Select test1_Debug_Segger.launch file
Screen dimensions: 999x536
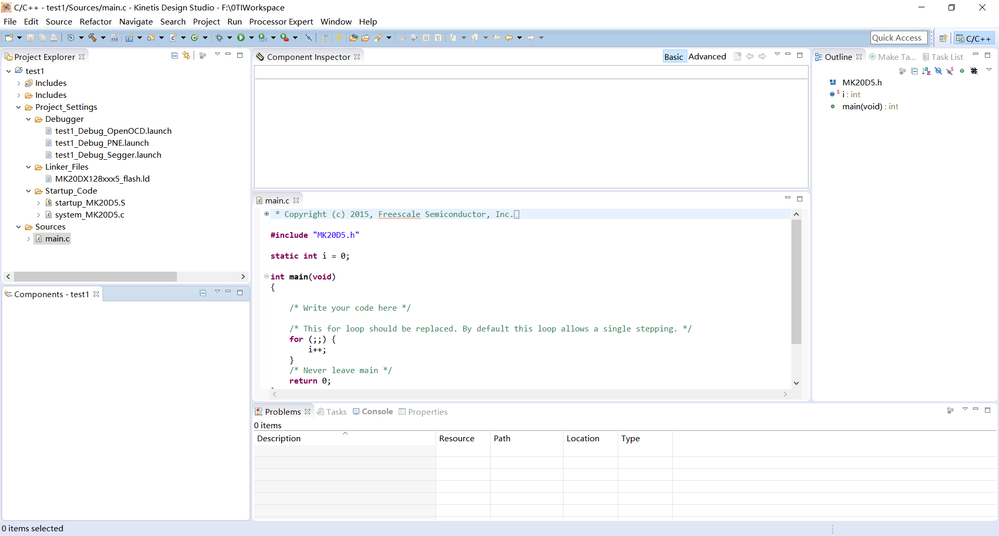click(x=108, y=155)
